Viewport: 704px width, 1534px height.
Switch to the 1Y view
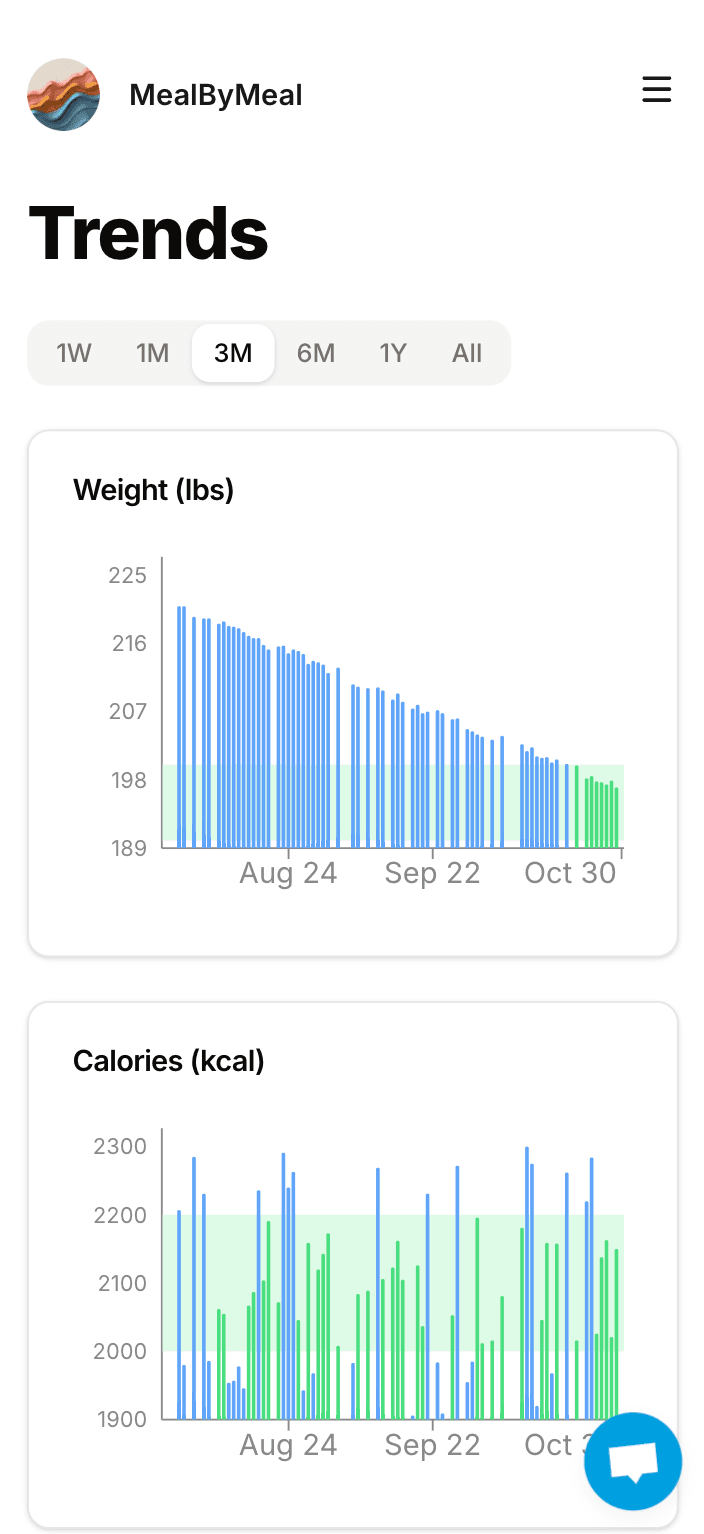392,353
